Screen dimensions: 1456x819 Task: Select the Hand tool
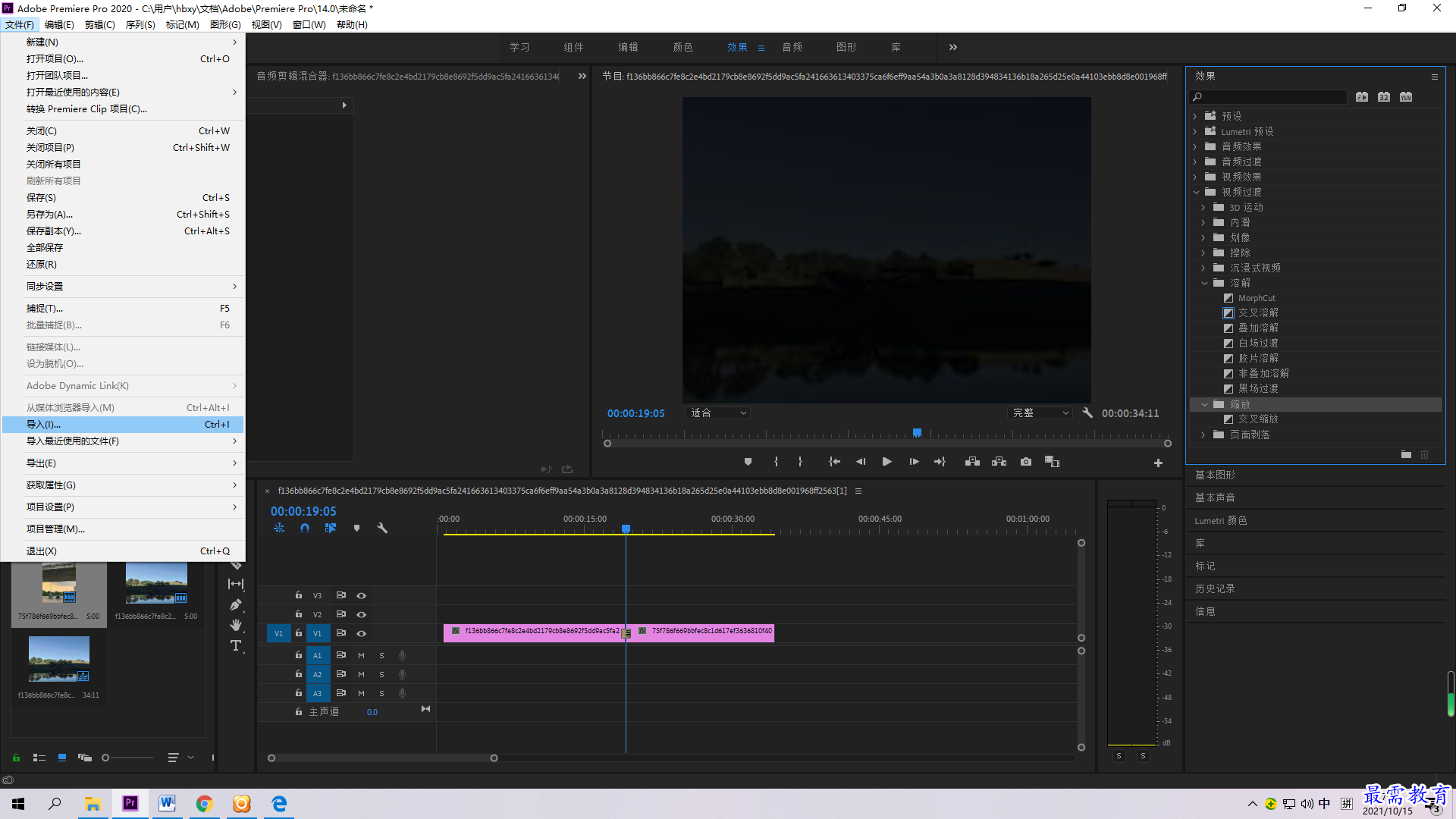click(236, 625)
